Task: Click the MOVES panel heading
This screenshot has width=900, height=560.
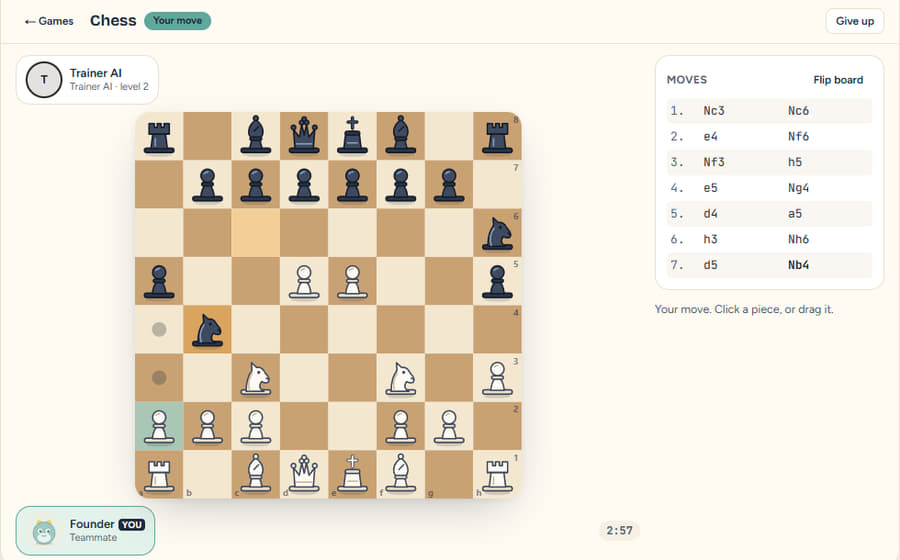Action: point(686,80)
